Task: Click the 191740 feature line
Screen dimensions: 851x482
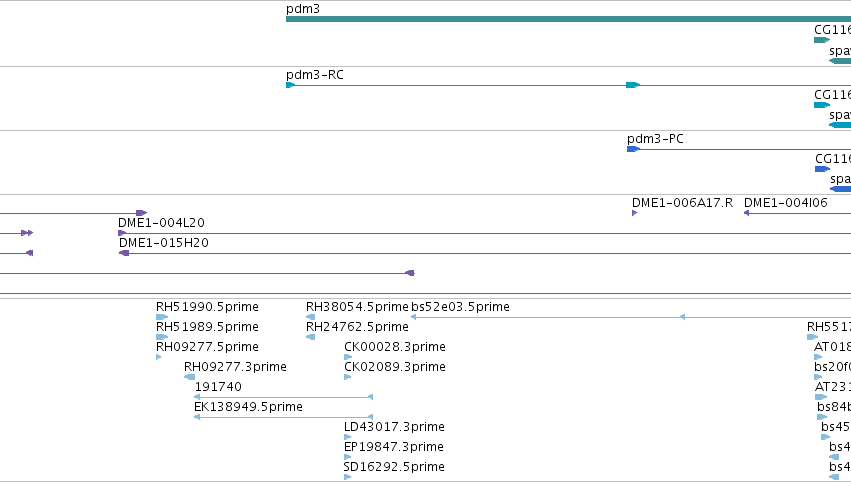Action: pos(283,397)
